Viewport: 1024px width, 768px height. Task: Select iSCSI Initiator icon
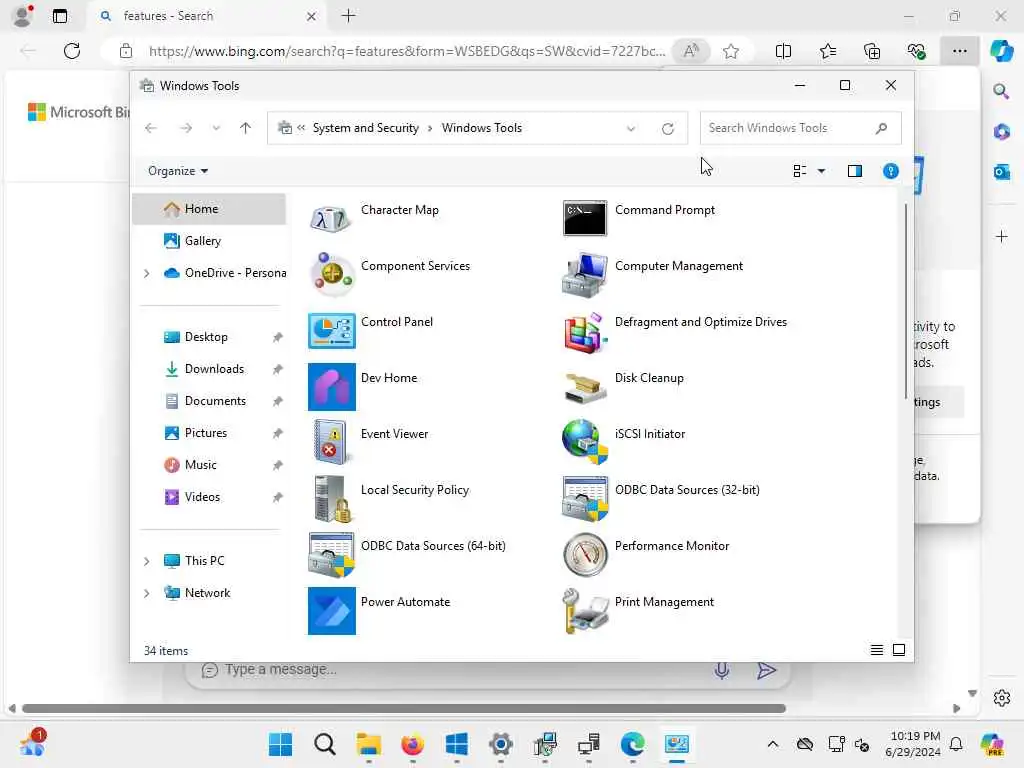(584, 442)
